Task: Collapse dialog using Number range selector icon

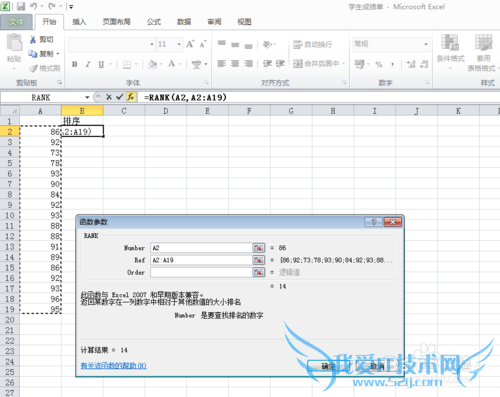Action: tap(259, 248)
